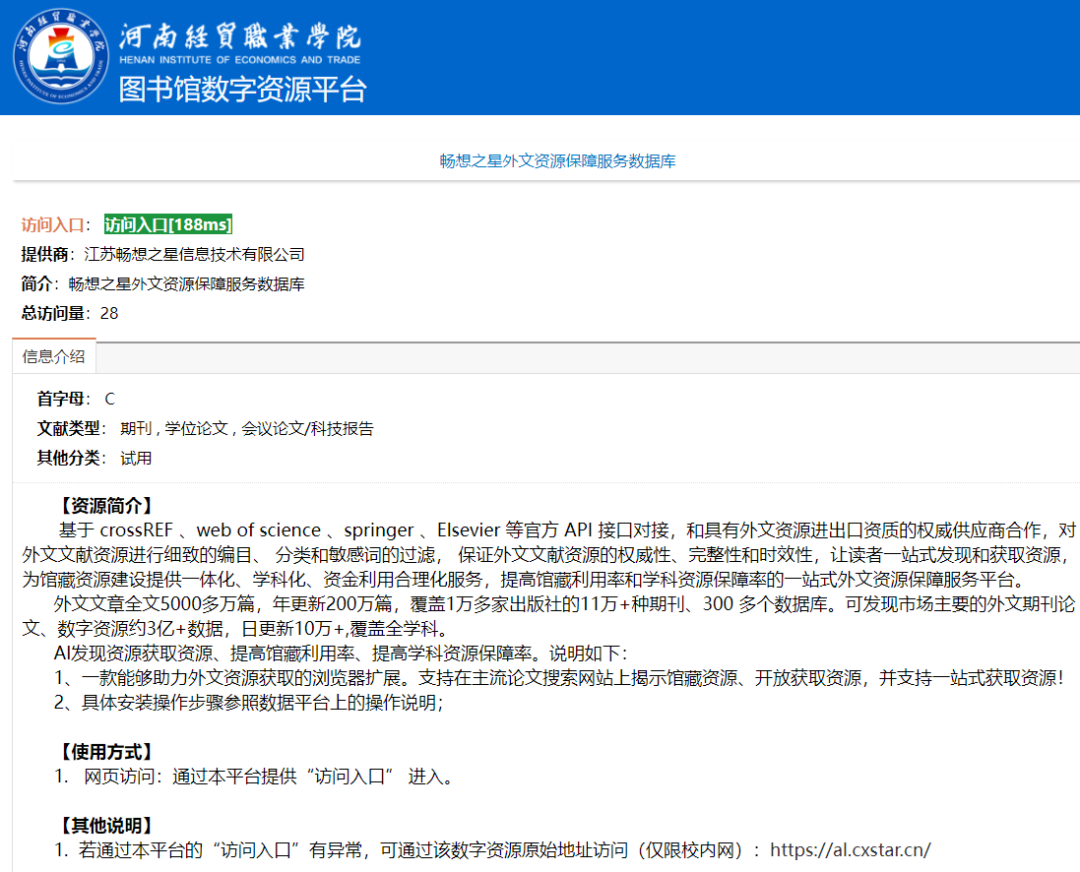Click the total visit count 28
Viewport: 1080px width, 872px height.
click(109, 313)
